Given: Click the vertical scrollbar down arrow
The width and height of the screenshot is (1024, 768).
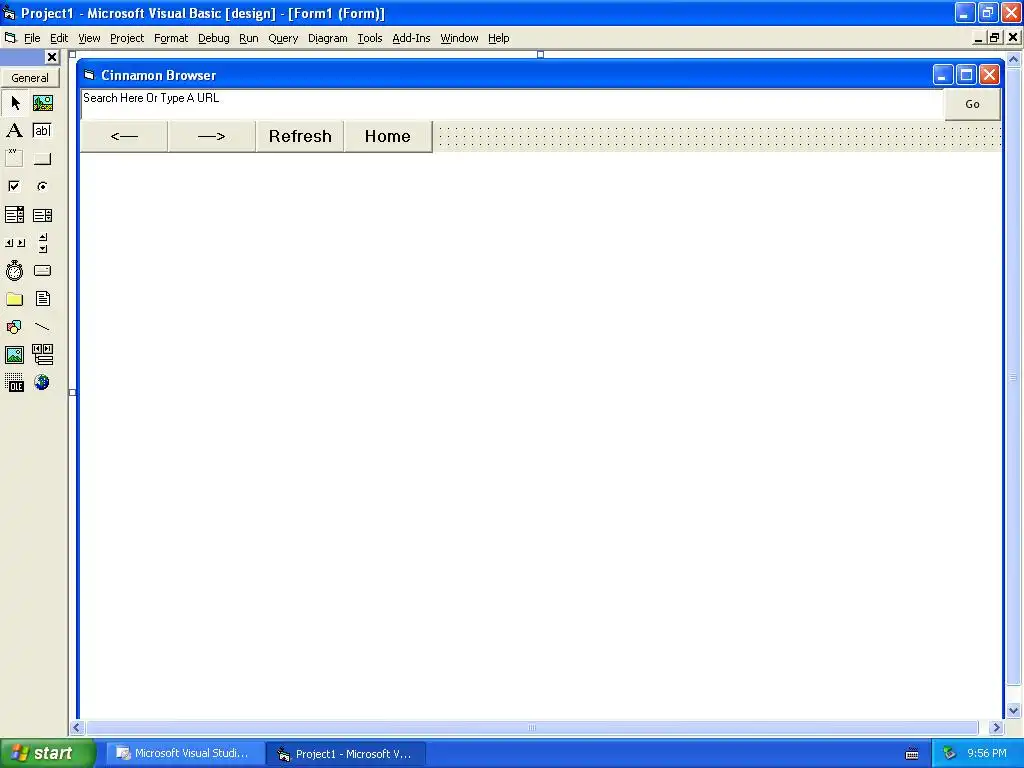Looking at the screenshot, I should 1014,711.
